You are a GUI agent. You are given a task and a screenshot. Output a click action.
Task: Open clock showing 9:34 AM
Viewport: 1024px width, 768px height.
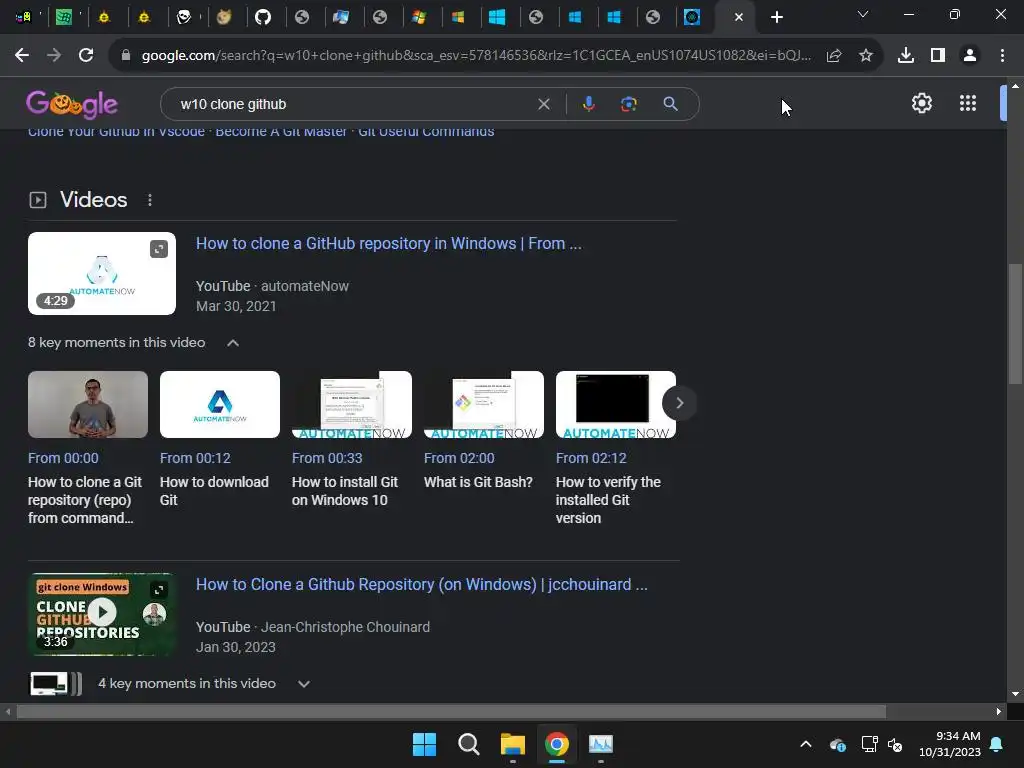click(950, 744)
